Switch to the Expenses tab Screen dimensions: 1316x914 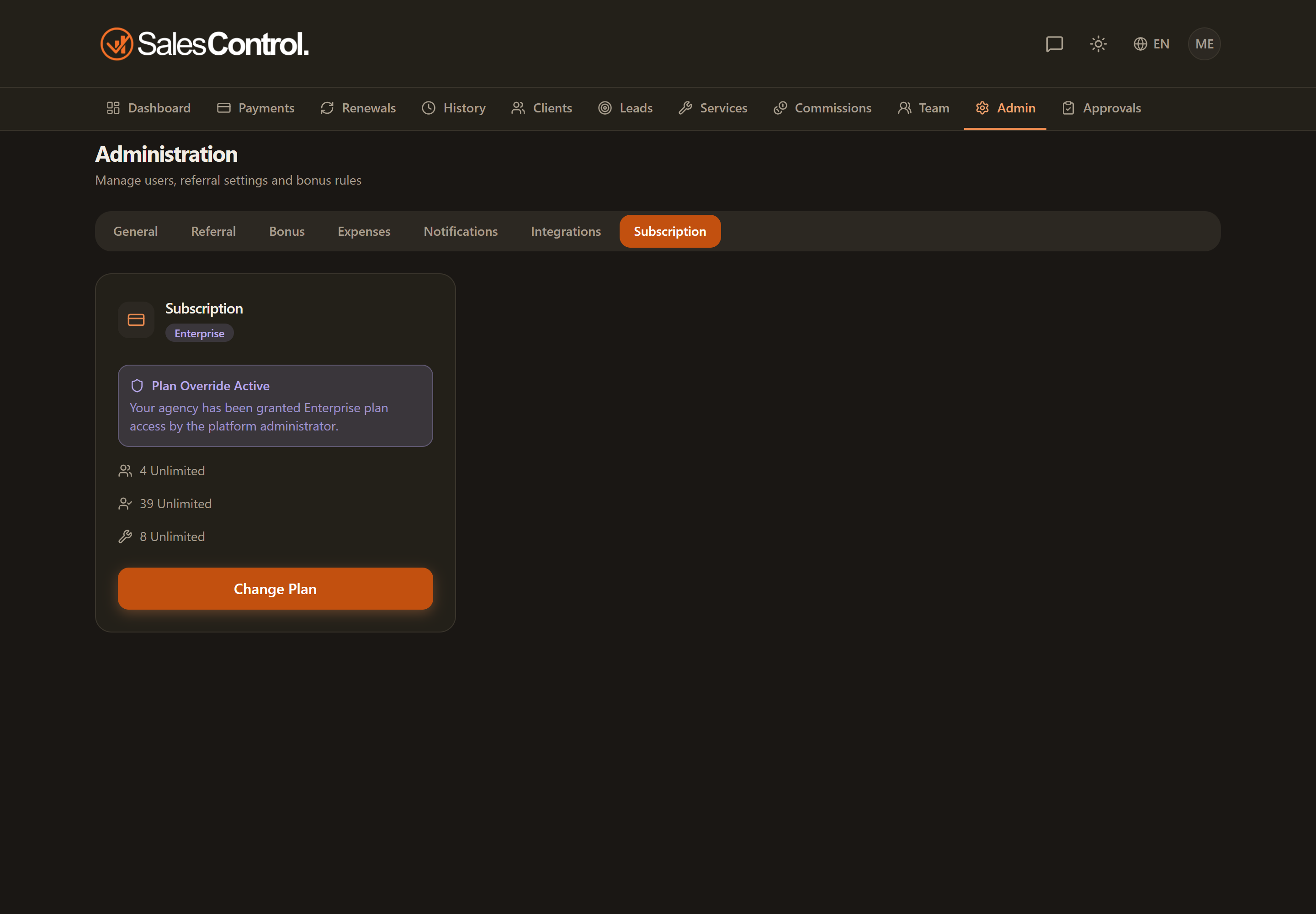click(x=364, y=231)
